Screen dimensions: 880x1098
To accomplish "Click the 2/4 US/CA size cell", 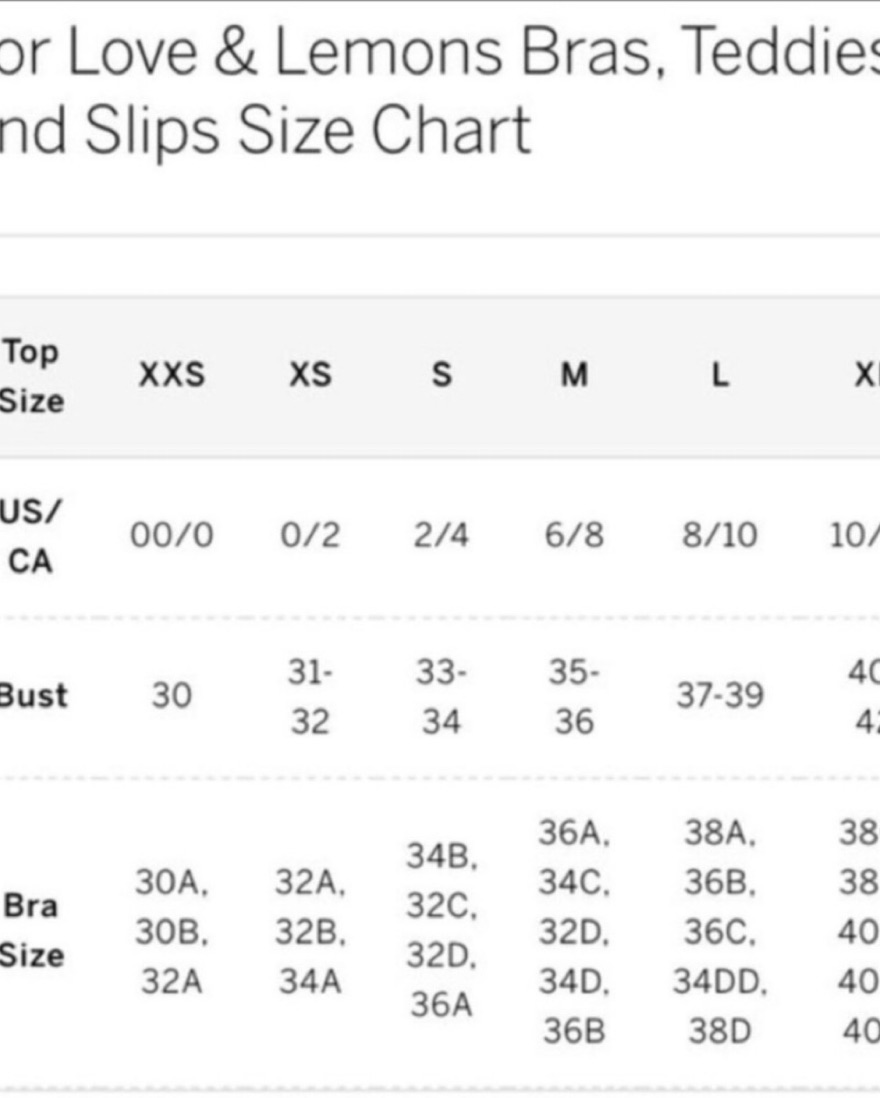I will pos(441,535).
